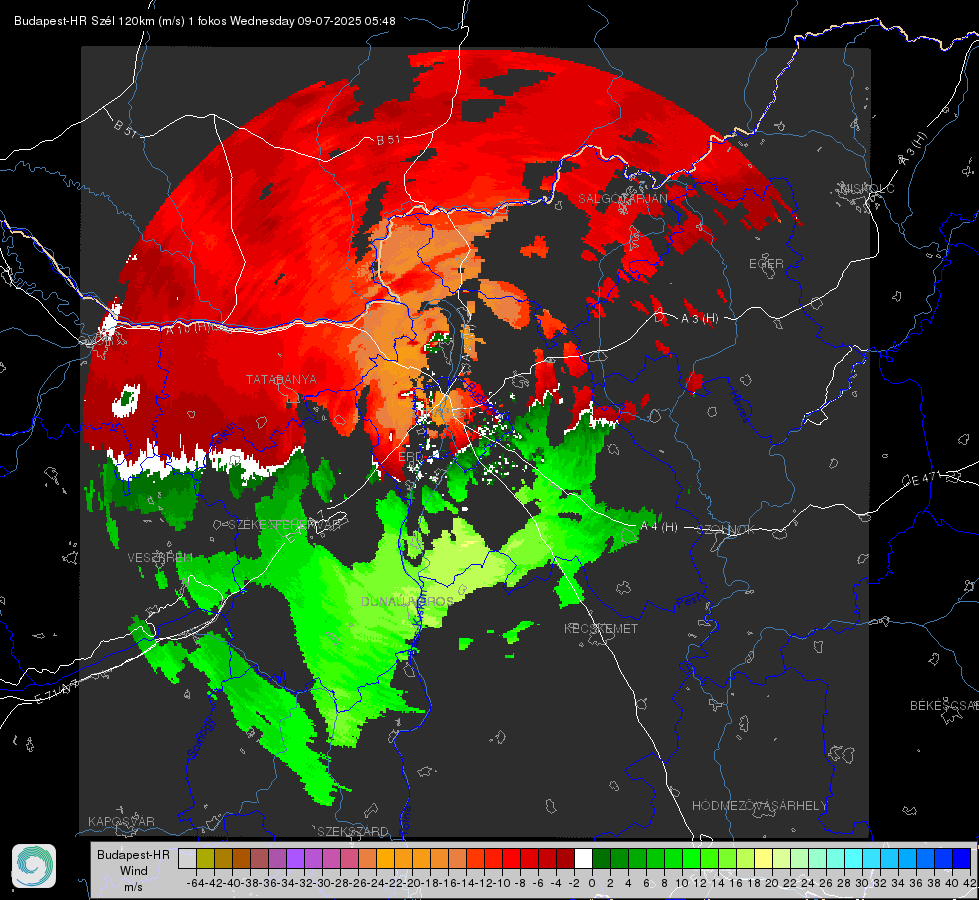The image size is (979, 900).
Task: Select the light grey swatch at the legend's left end
Action: click(187, 858)
